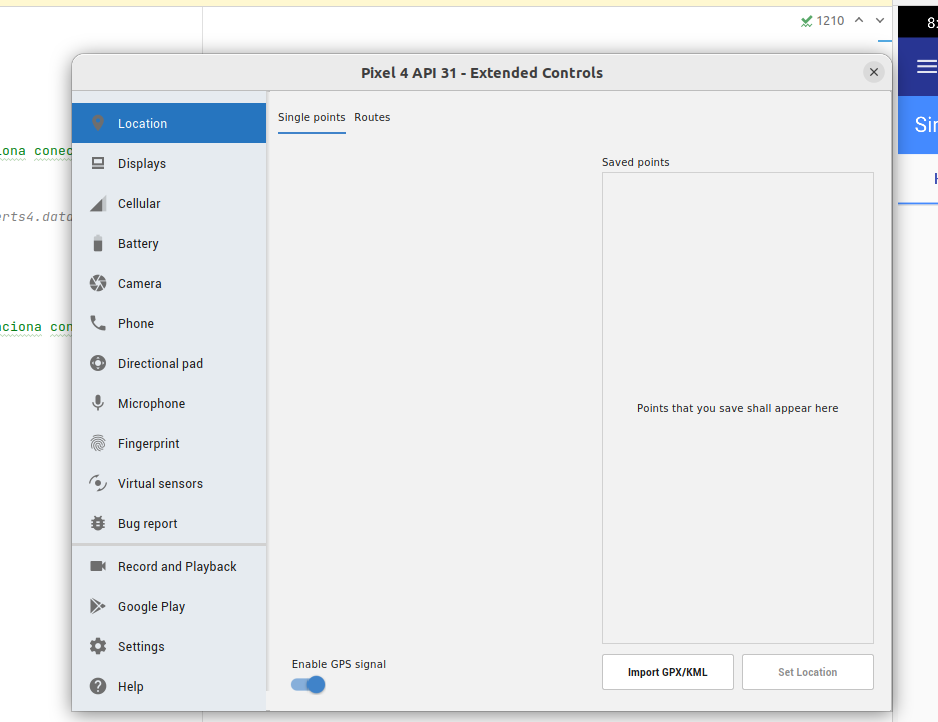The image size is (938, 722).
Task: Click the Location pin icon in sidebar
Action: coord(97,123)
